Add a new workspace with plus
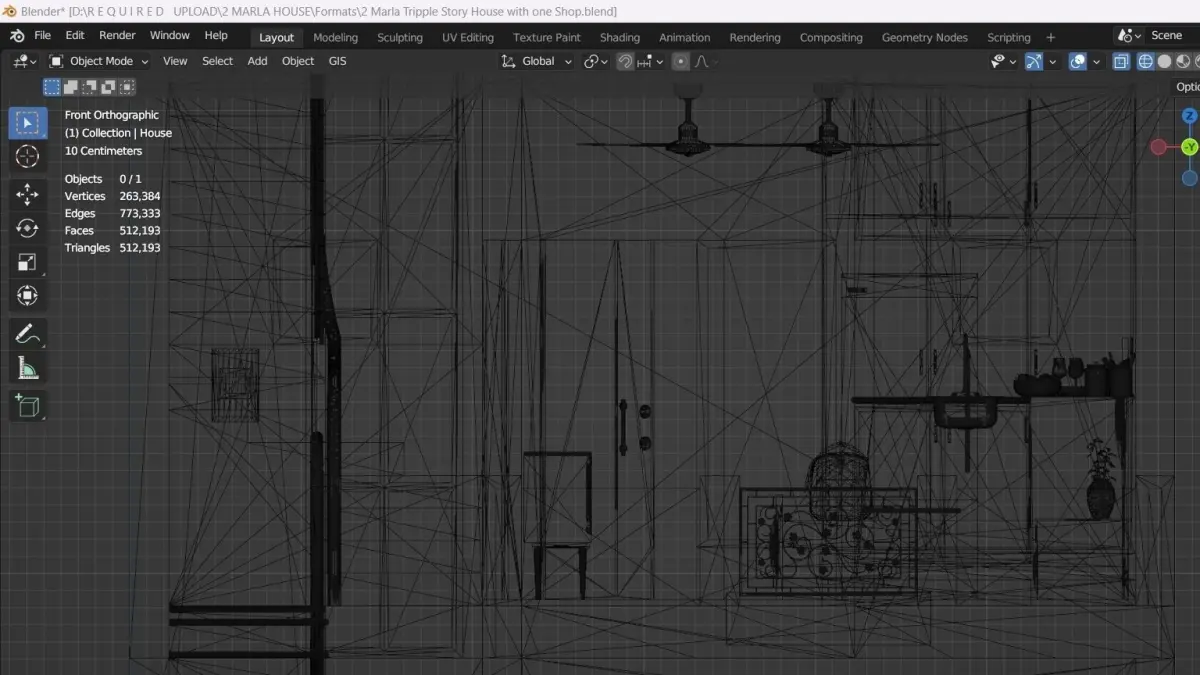1200x675 pixels. (x=1050, y=37)
